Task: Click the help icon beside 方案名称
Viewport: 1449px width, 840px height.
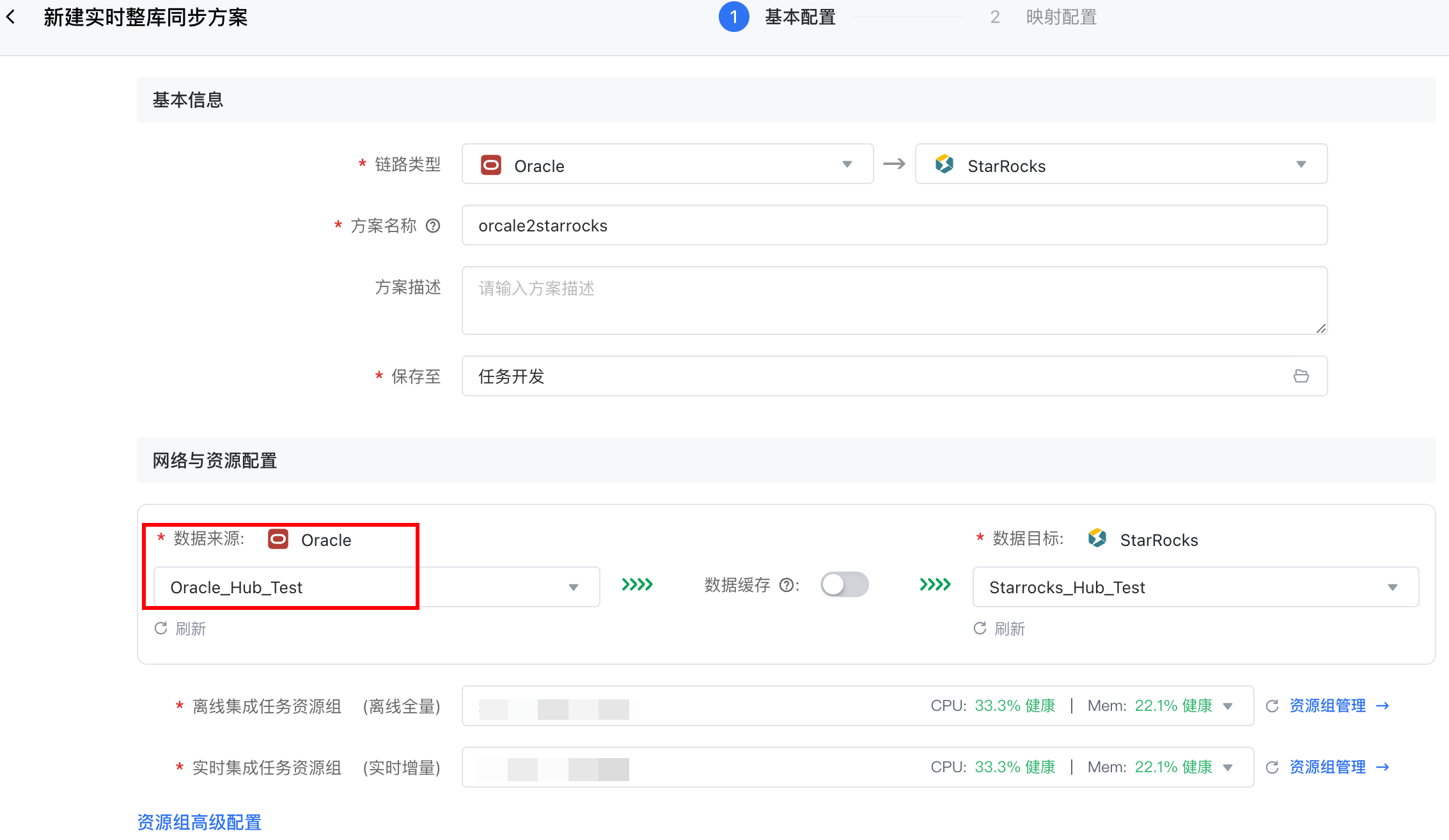Action: pyautogui.click(x=433, y=226)
